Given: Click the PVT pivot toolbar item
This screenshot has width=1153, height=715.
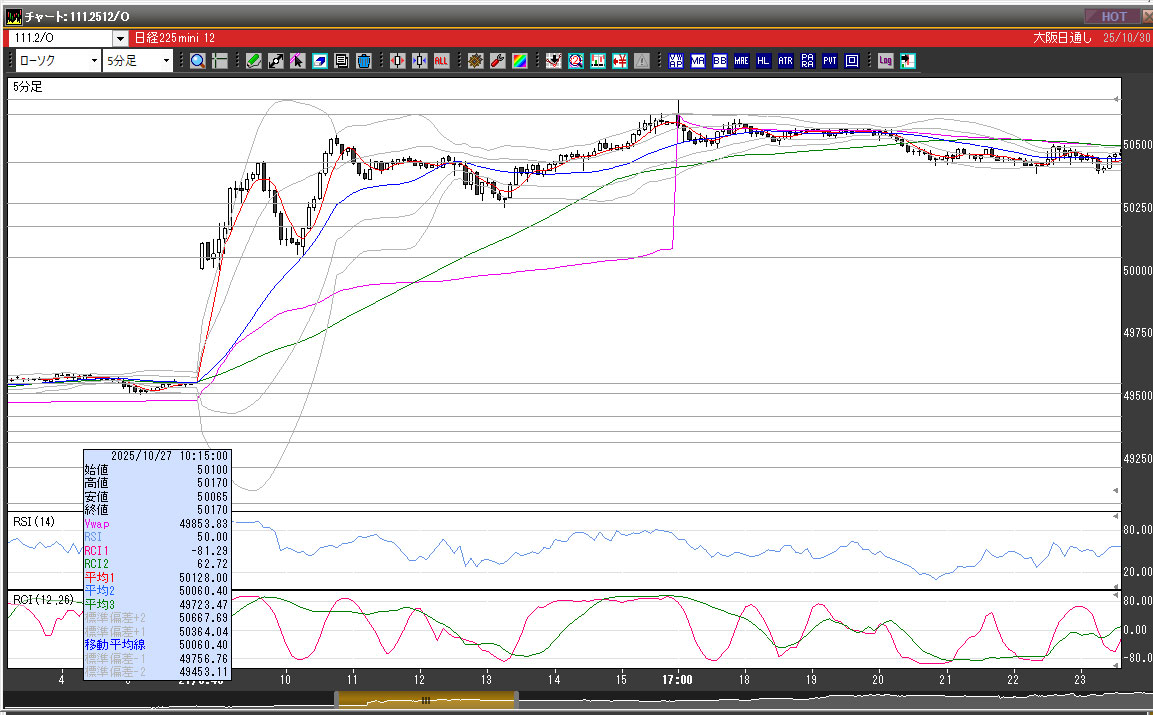Looking at the screenshot, I should (x=830, y=61).
